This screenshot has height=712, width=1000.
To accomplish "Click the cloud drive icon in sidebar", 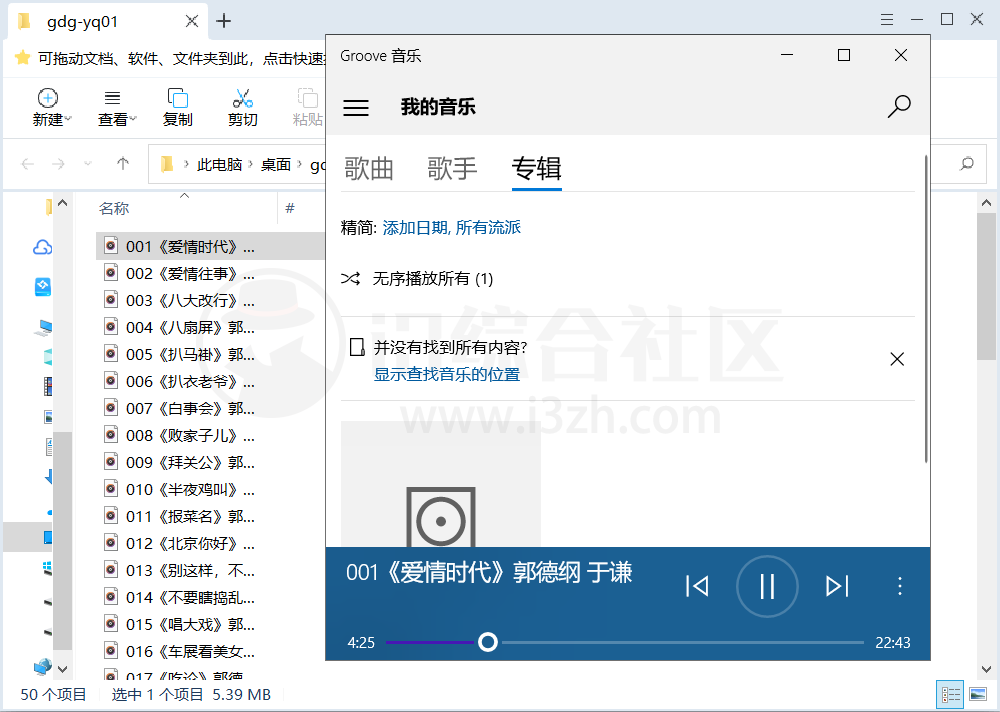I will (x=43, y=247).
